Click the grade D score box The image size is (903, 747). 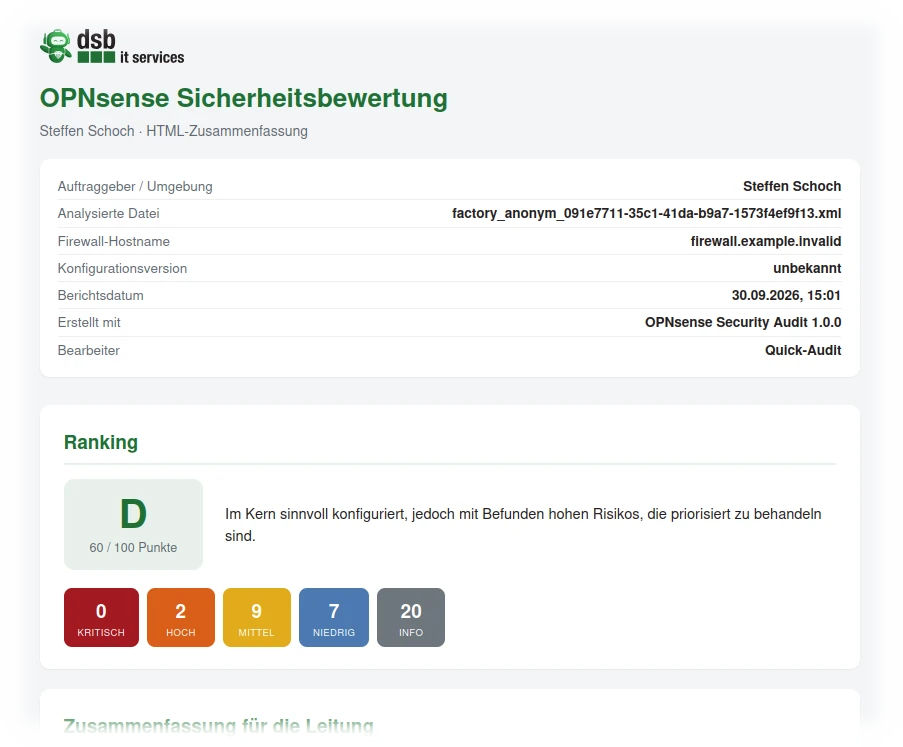[133, 524]
